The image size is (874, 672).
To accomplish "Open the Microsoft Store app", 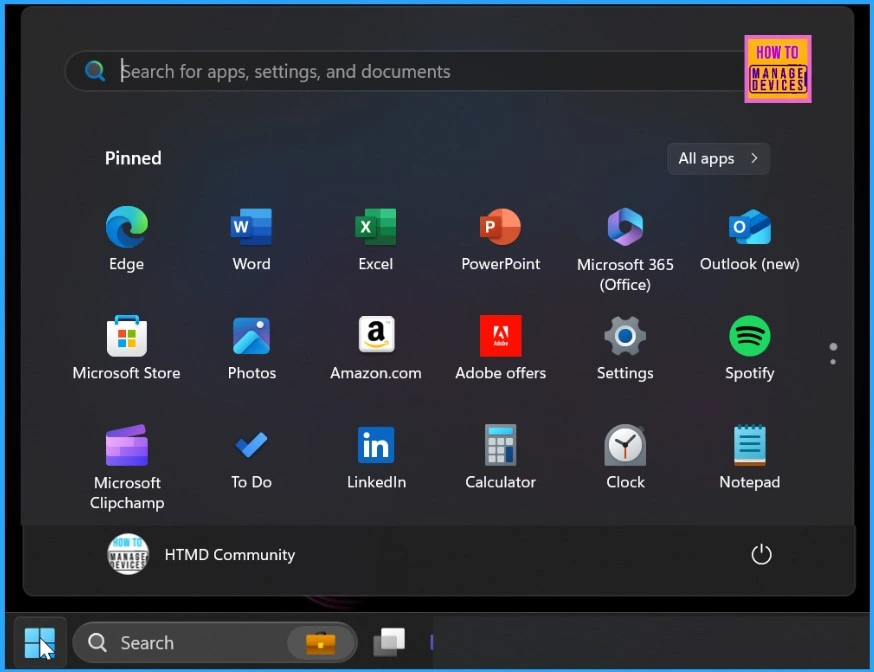I will pos(127,348).
